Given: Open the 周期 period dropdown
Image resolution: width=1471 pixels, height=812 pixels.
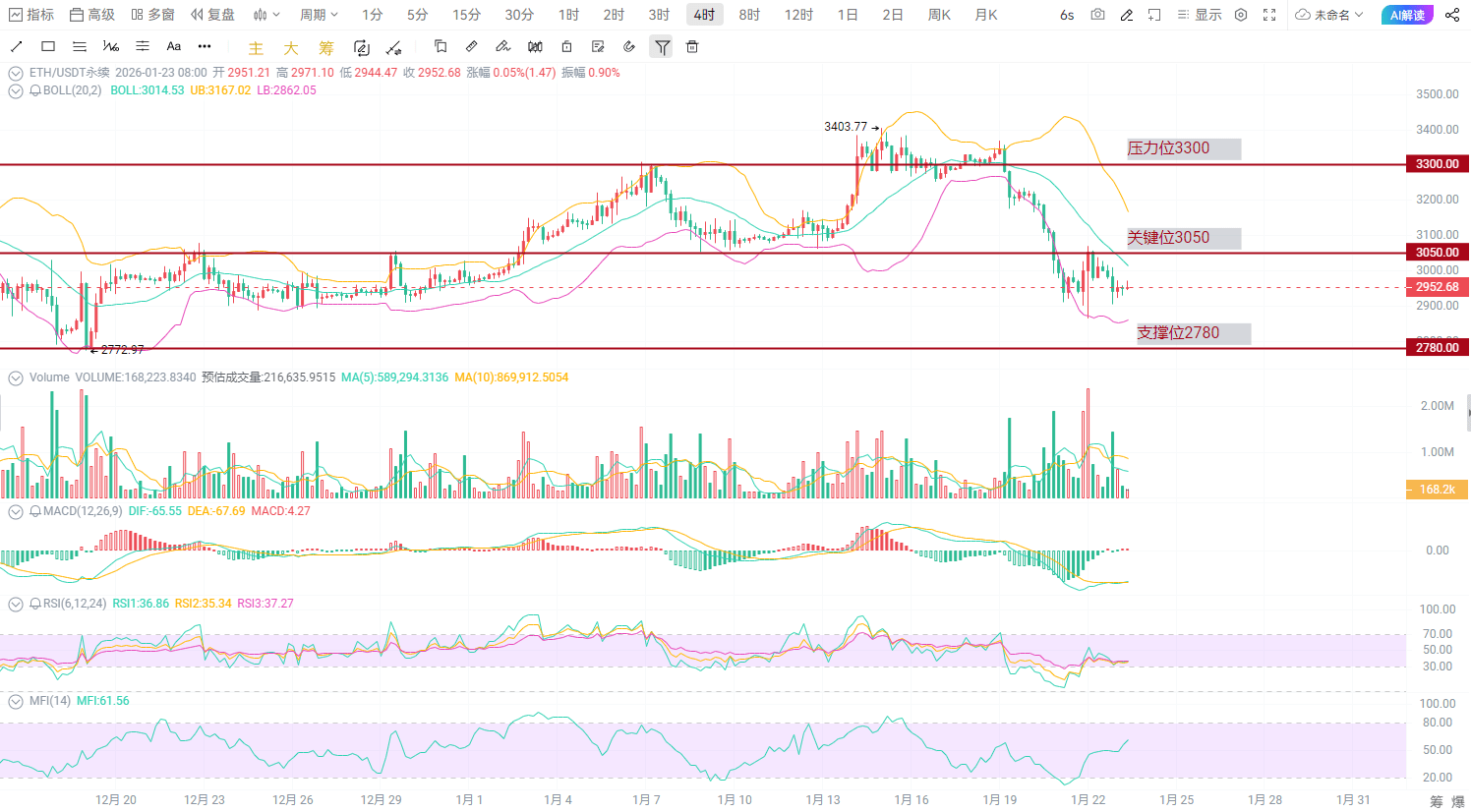Looking at the screenshot, I should click(319, 15).
